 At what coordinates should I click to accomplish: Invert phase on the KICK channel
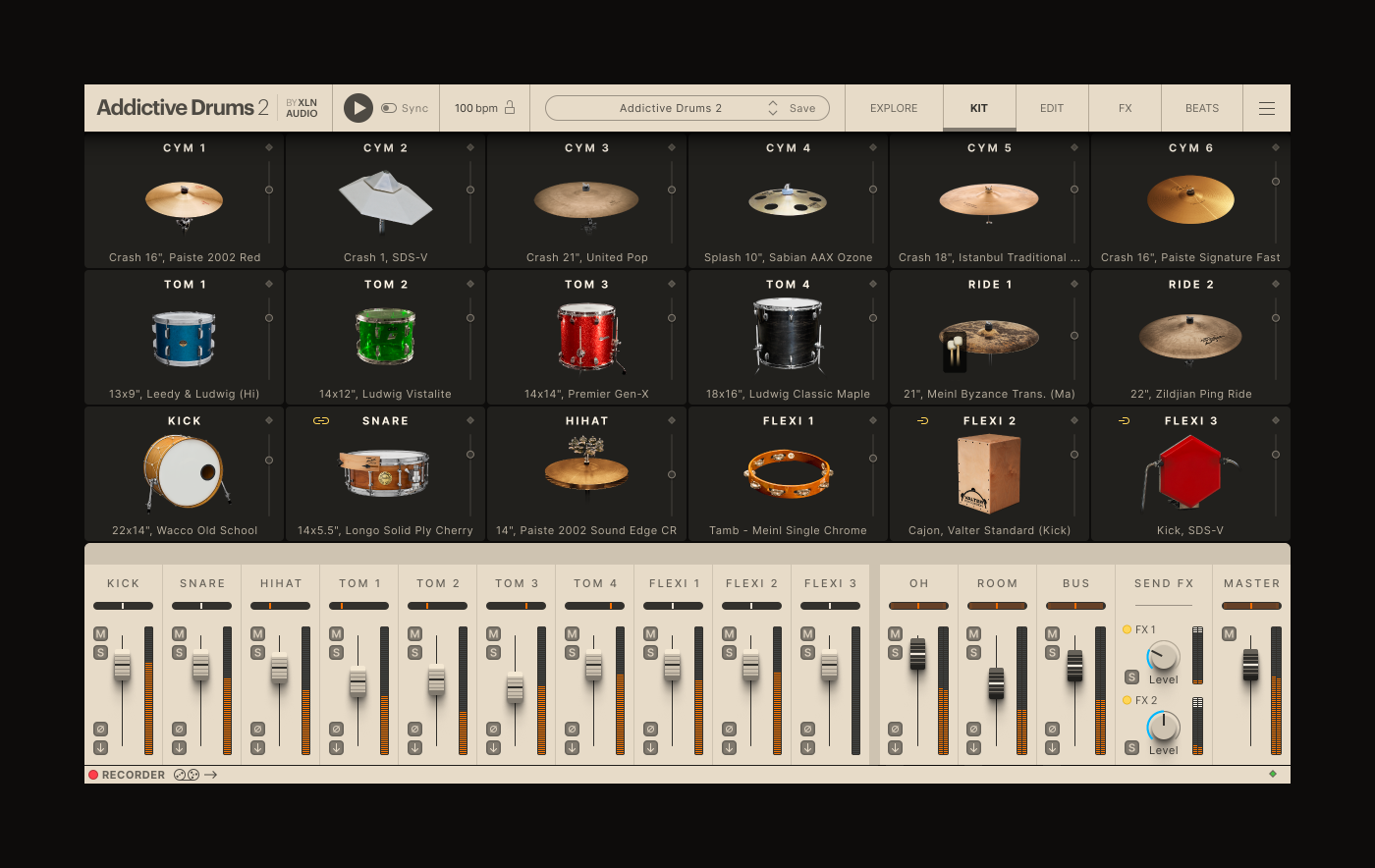pos(100,729)
